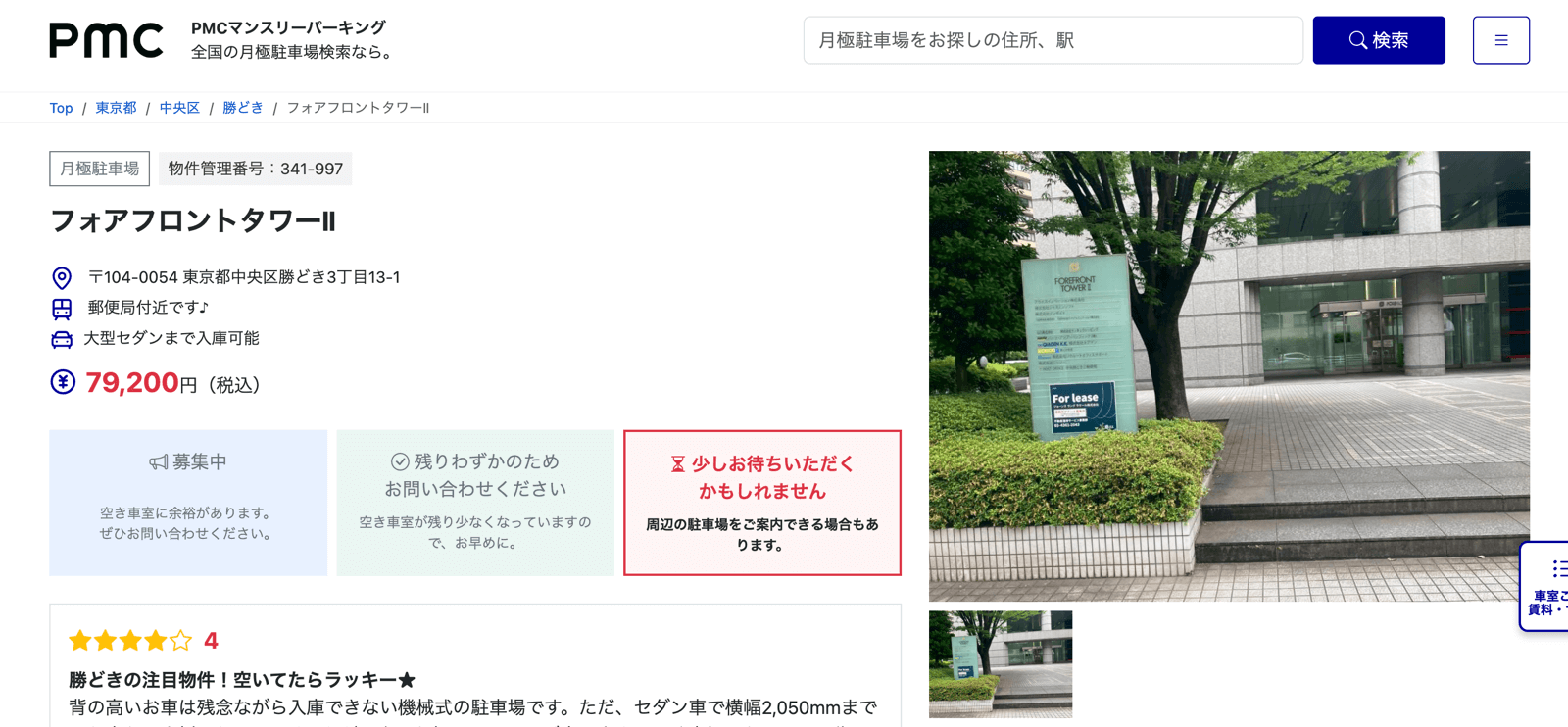Screen dimensions: 1568x727
Task: Open the main building photo
Action: point(1229,376)
